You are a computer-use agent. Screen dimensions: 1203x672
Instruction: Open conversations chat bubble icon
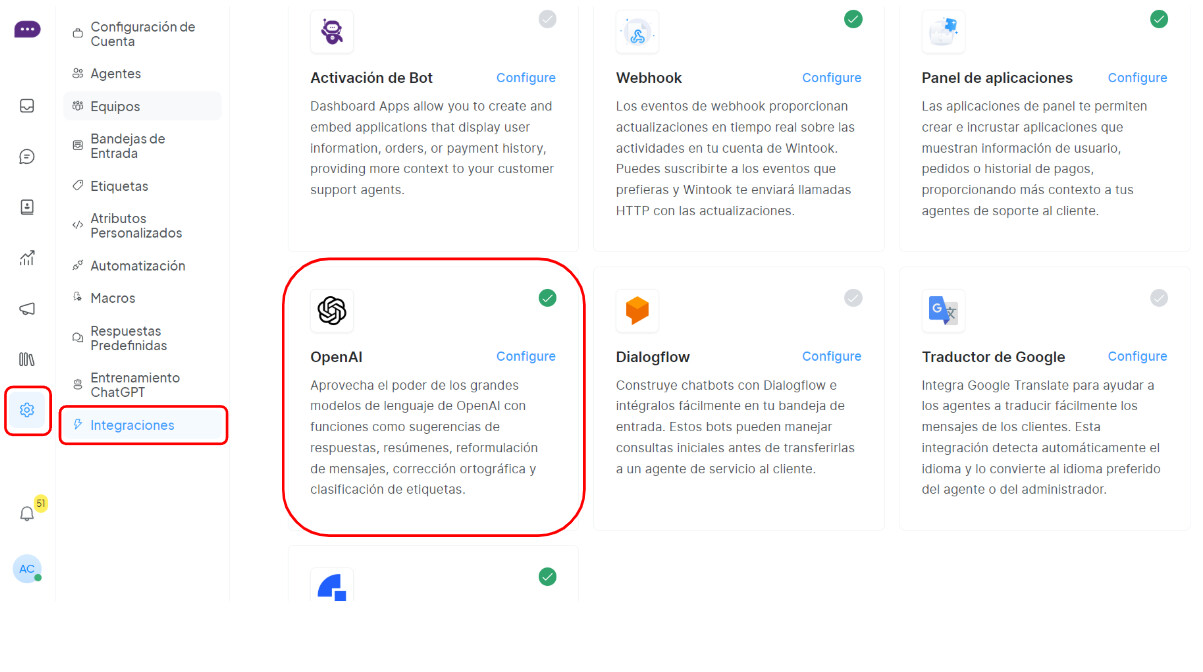pyautogui.click(x=27, y=157)
